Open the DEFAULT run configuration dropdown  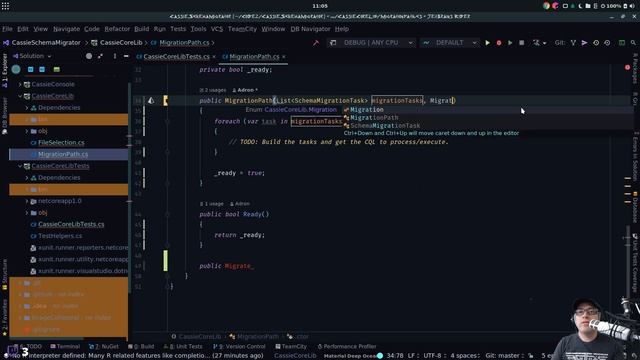[x=449, y=42]
